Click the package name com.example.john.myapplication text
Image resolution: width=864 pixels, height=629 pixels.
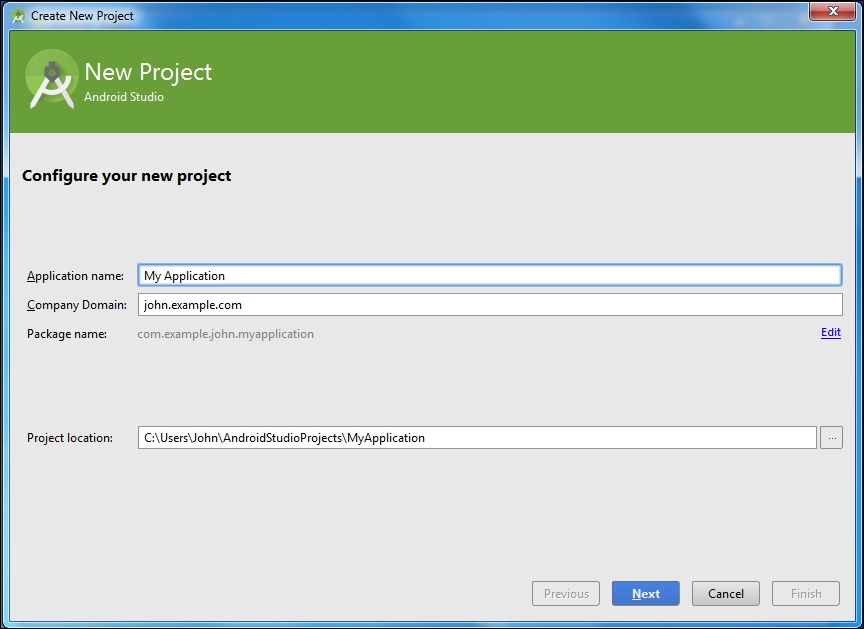point(225,334)
